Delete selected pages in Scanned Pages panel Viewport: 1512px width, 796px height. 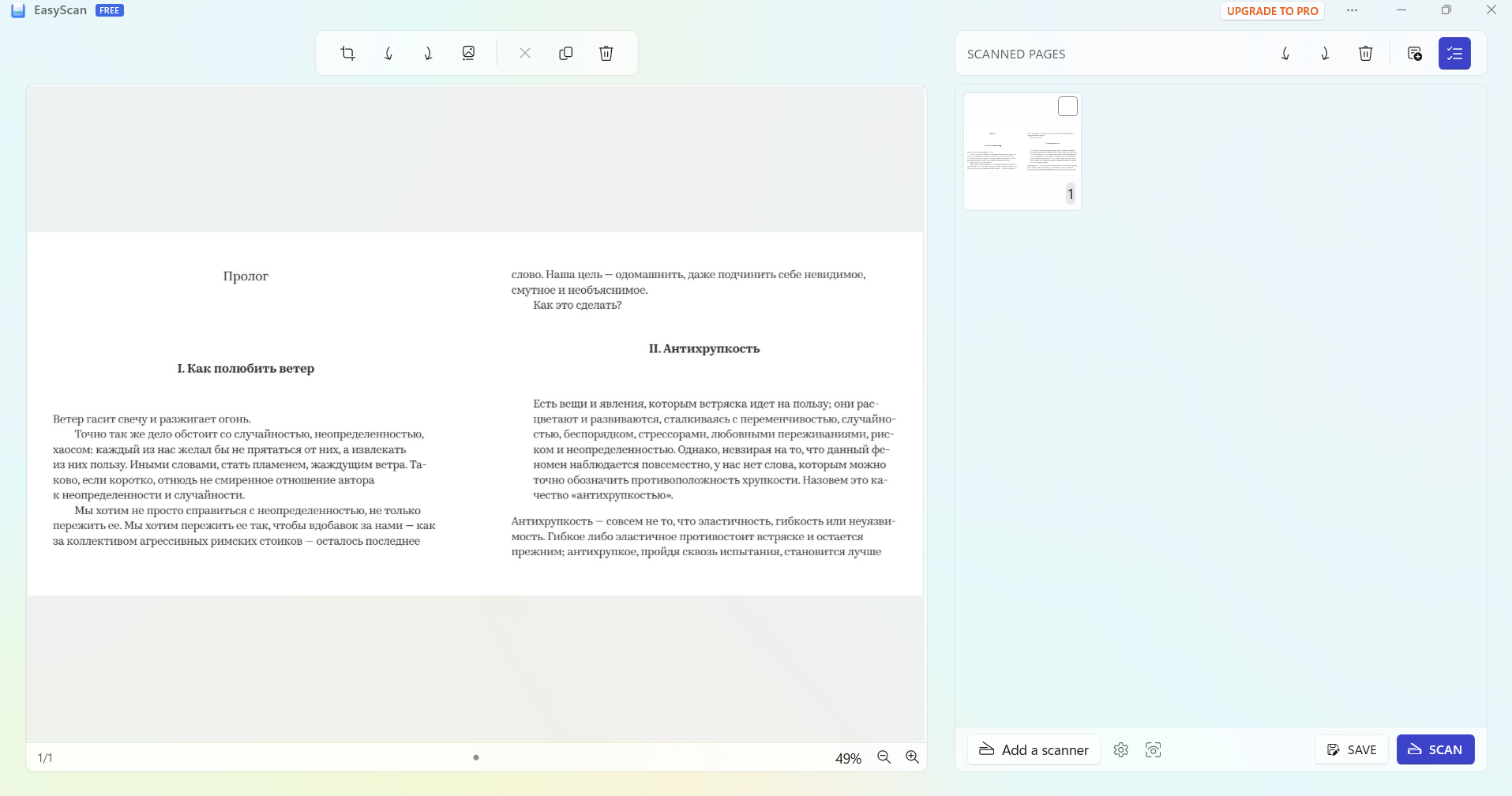pos(1365,54)
